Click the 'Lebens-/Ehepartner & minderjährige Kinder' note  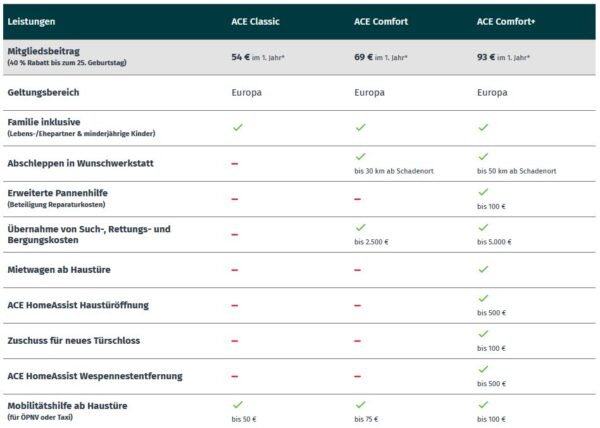point(81,134)
